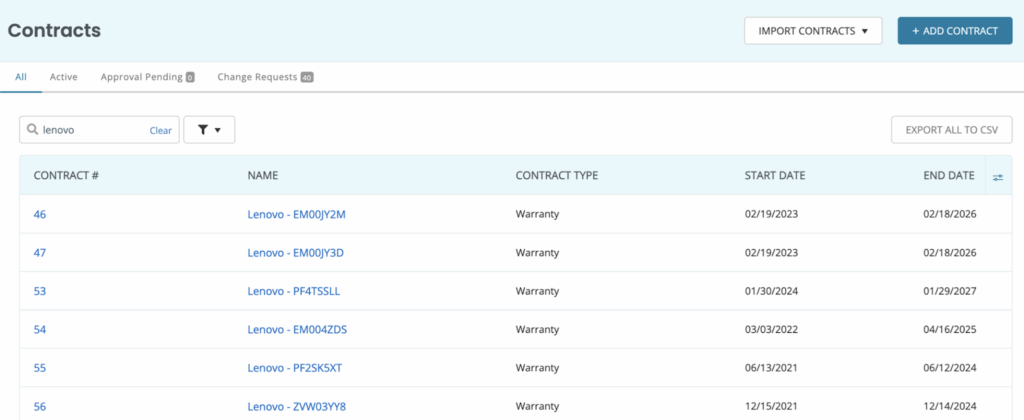Open Lenovo - PF4TSSLL contract
1024x420 pixels.
tap(294, 291)
